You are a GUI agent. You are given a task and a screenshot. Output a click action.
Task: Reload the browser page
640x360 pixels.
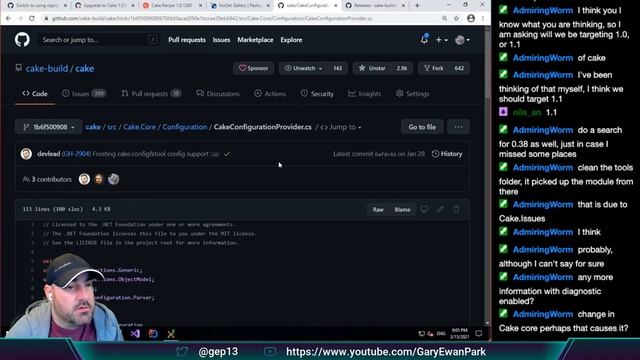click(32, 18)
